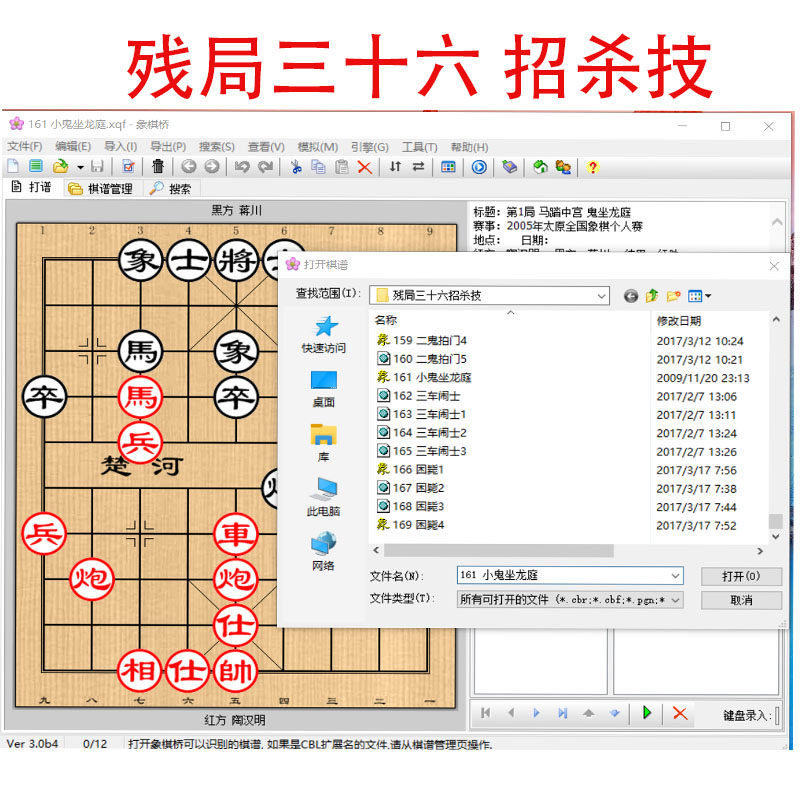Click the paste clipboard toolbar icon
This screenshot has width=800, height=800.
coord(342,167)
